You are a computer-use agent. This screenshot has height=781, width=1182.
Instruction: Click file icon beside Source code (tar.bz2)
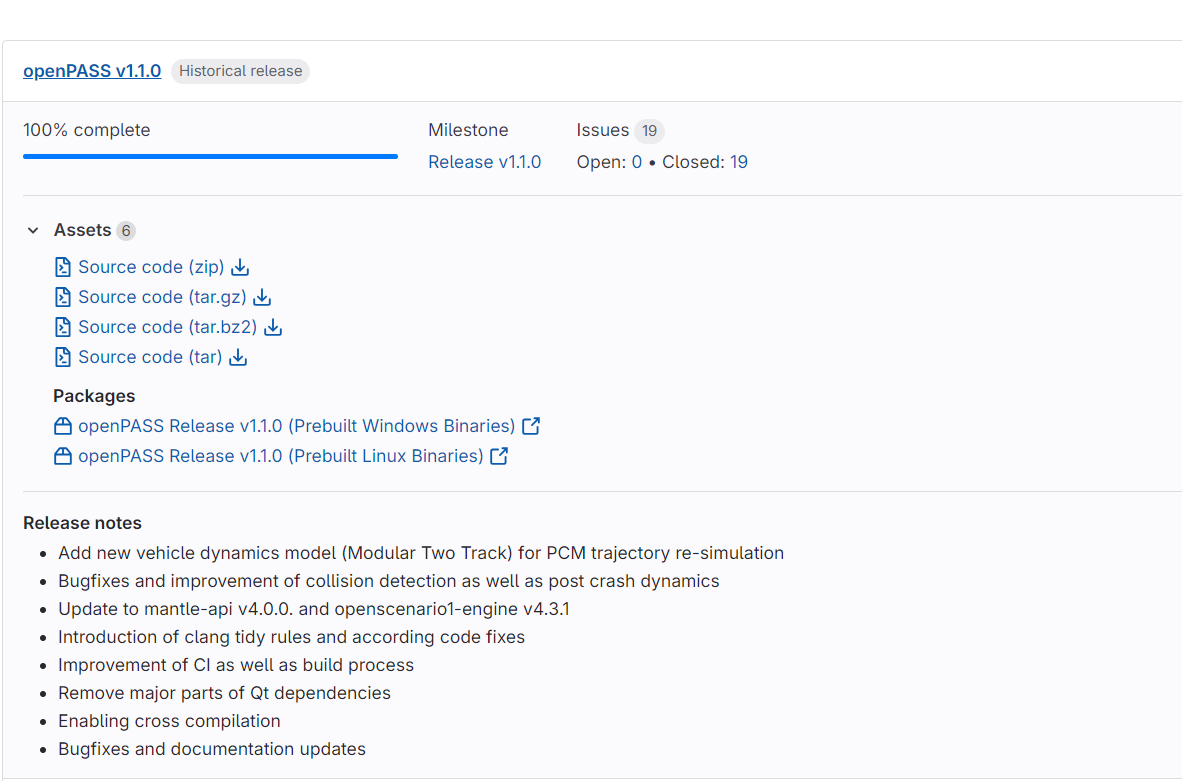(63, 327)
